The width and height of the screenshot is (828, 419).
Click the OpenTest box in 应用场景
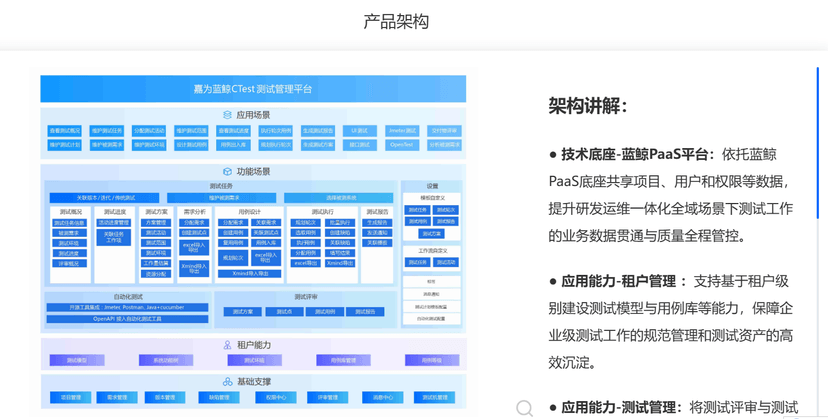pyautogui.click(x=402, y=145)
